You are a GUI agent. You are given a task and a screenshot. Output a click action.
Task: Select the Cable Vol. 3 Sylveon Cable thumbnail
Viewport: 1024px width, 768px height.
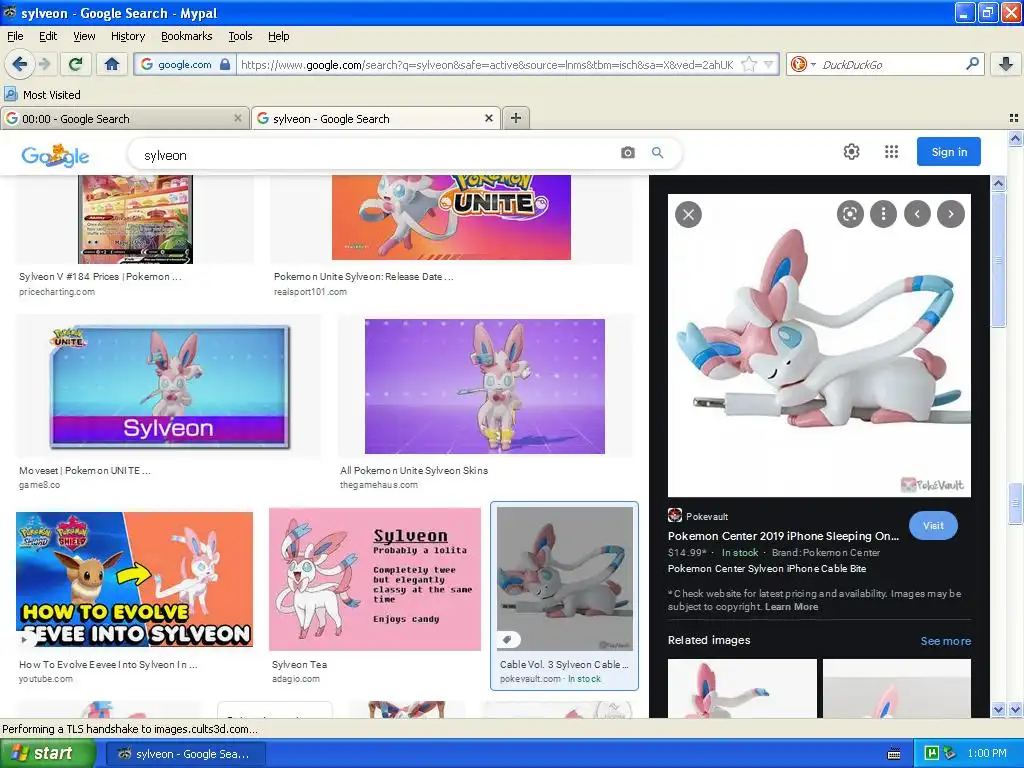(565, 579)
